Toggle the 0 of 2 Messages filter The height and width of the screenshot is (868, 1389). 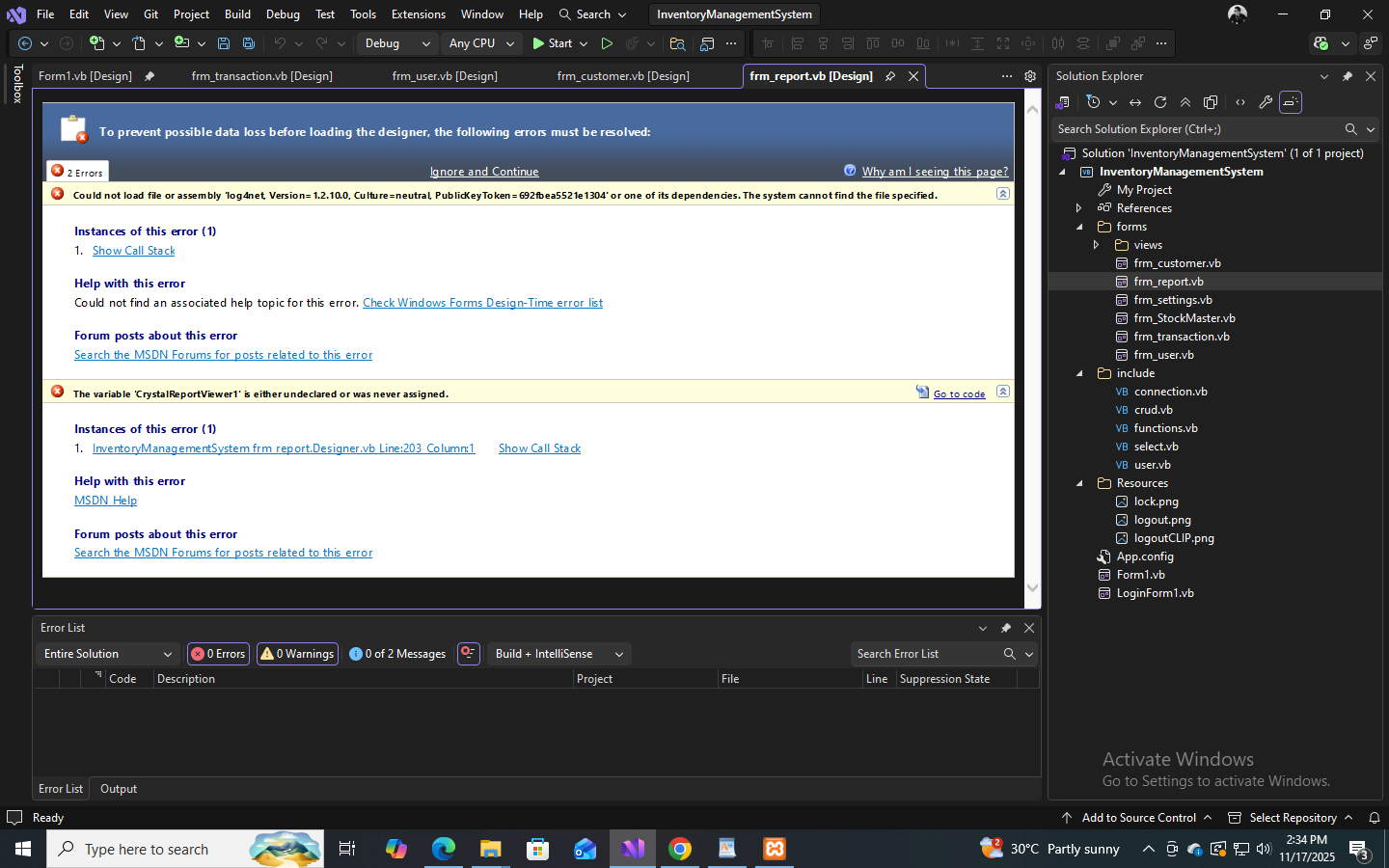397,654
